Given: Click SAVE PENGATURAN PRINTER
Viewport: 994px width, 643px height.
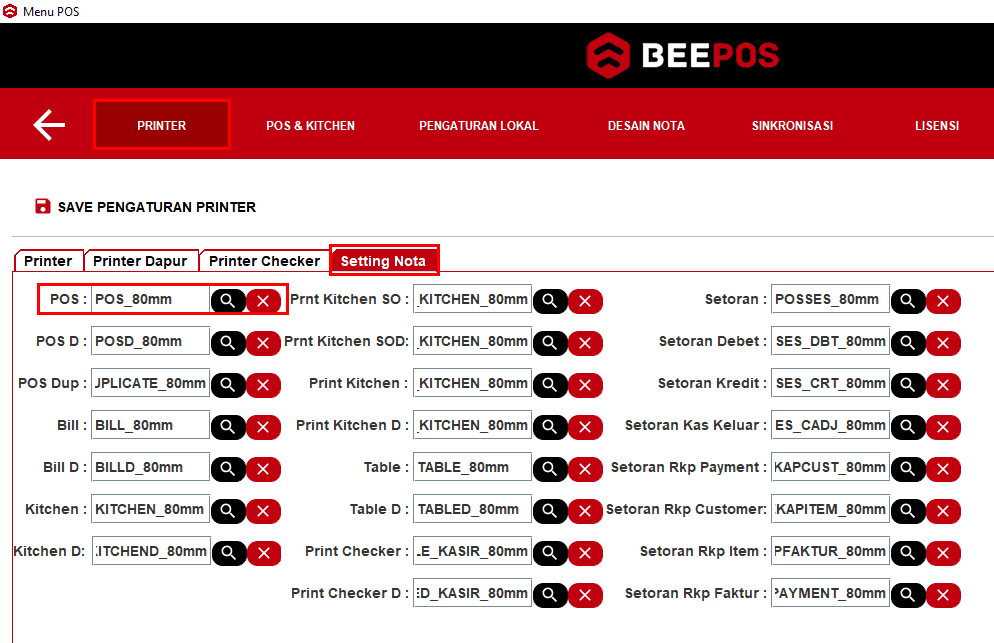Looking at the screenshot, I should [156, 207].
